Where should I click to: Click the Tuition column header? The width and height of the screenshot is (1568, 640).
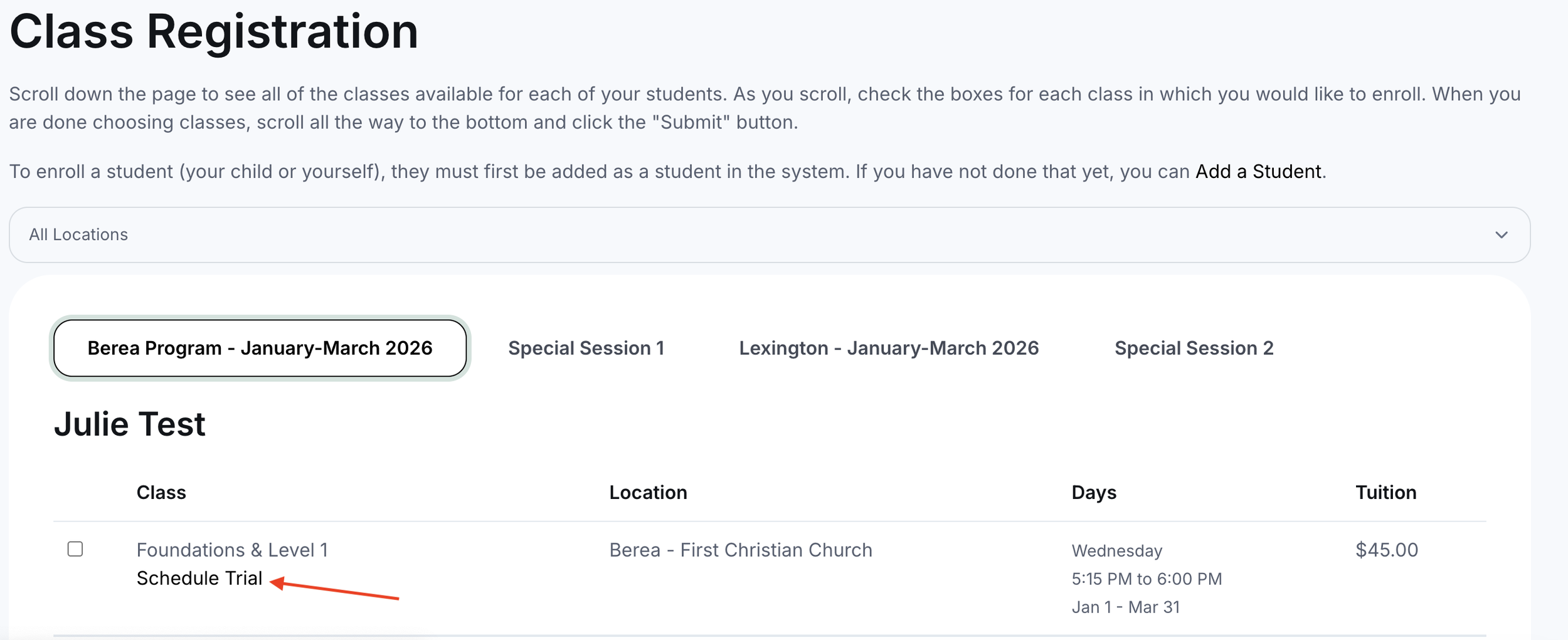point(1385,493)
